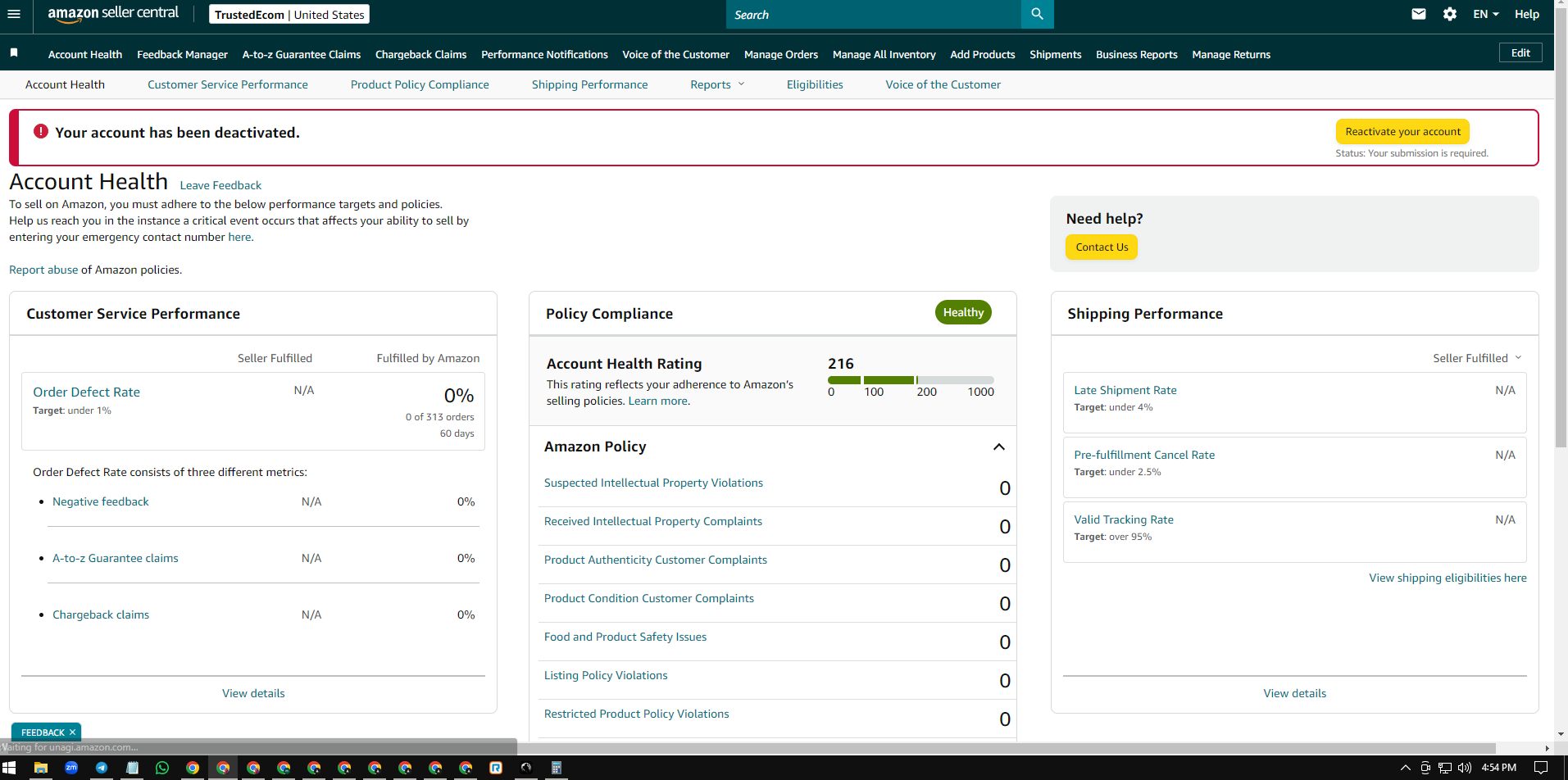Open Manage Returns menu item

click(x=1231, y=54)
